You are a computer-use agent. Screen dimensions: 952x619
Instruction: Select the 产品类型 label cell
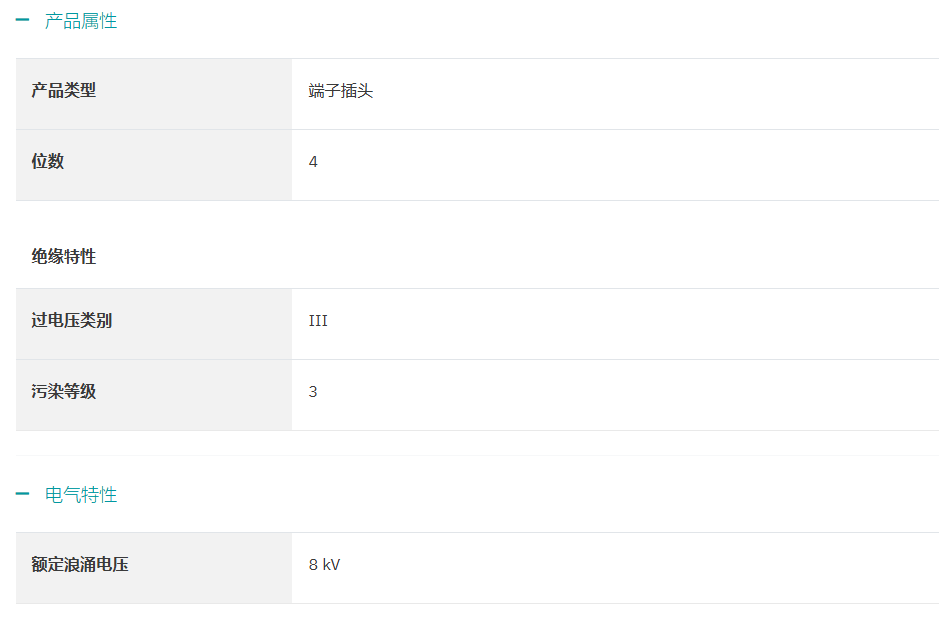154,94
